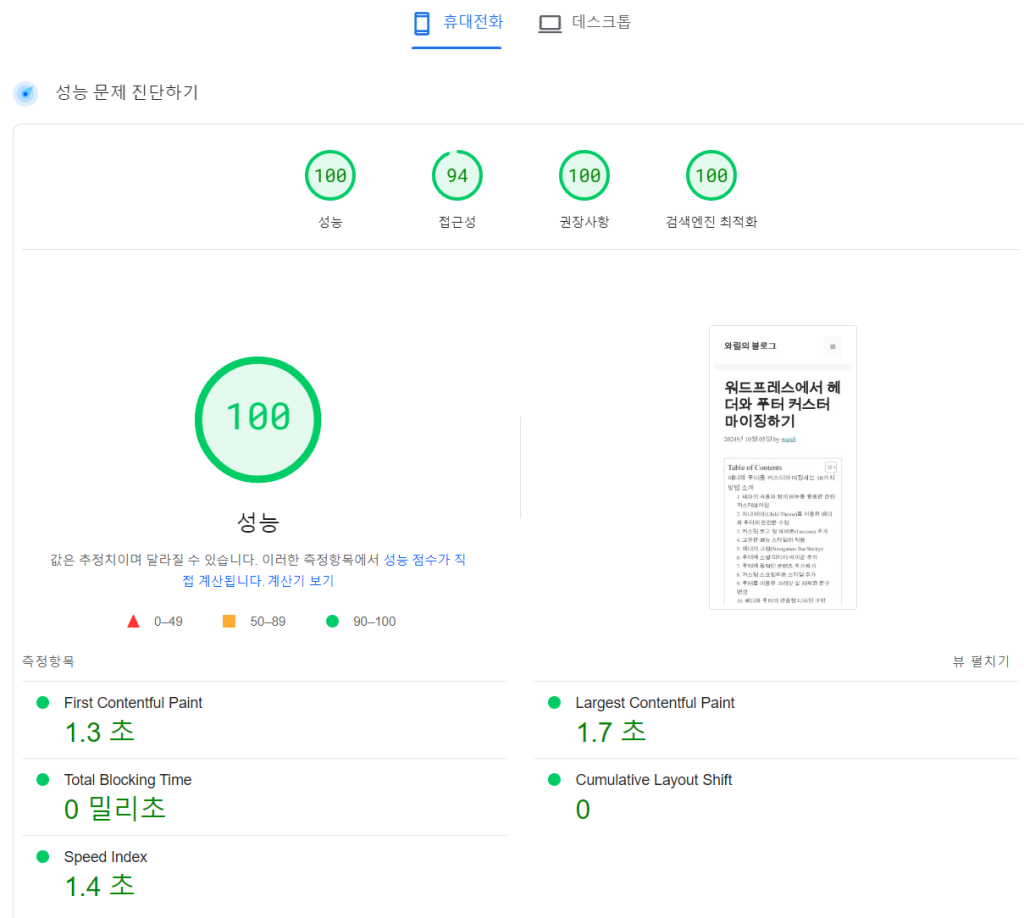Click the 1.3 초 First Contentful Paint value
1024x918 pixels.
[x=100, y=732]
